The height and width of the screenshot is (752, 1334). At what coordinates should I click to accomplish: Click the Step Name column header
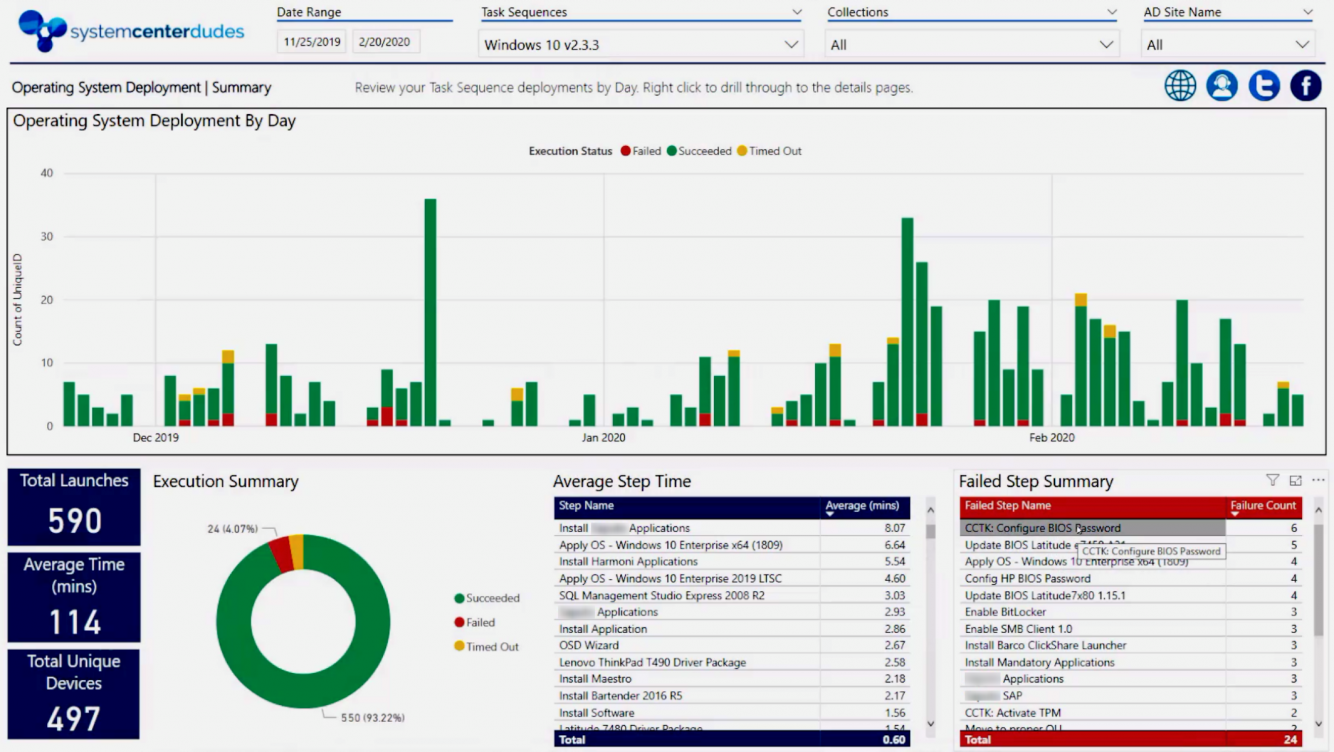coord(586,506)
